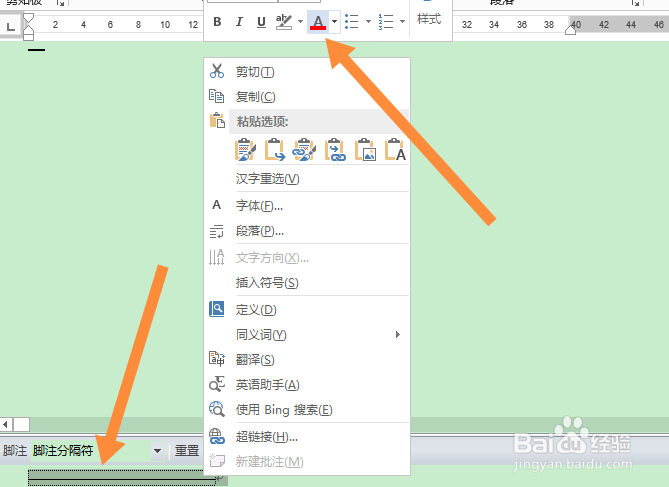
Task: Open the 样式 styles button
Action: [x=429, y=19]
